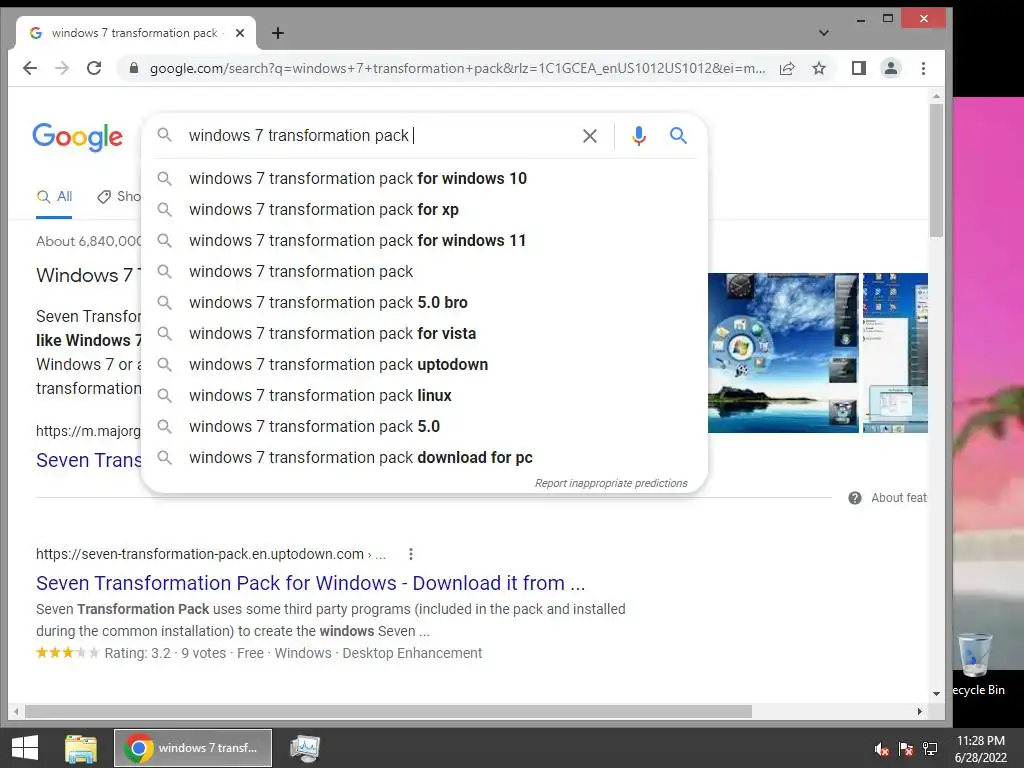1024x768 pixels.
Task: Click the horizontal scrollbar thumb
Action: (x=389, y=711)
